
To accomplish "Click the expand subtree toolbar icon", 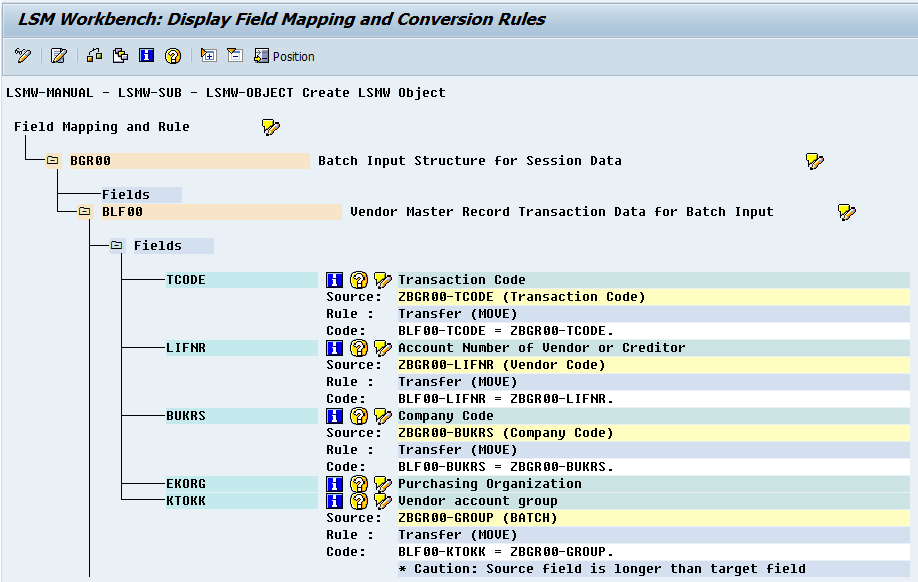I will (x=208, y=55).
